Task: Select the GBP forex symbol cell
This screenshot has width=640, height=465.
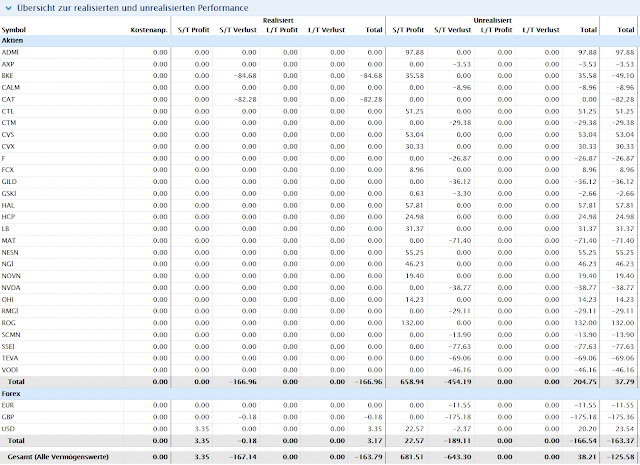Action: pyautogui.click(x=8, y=417)
